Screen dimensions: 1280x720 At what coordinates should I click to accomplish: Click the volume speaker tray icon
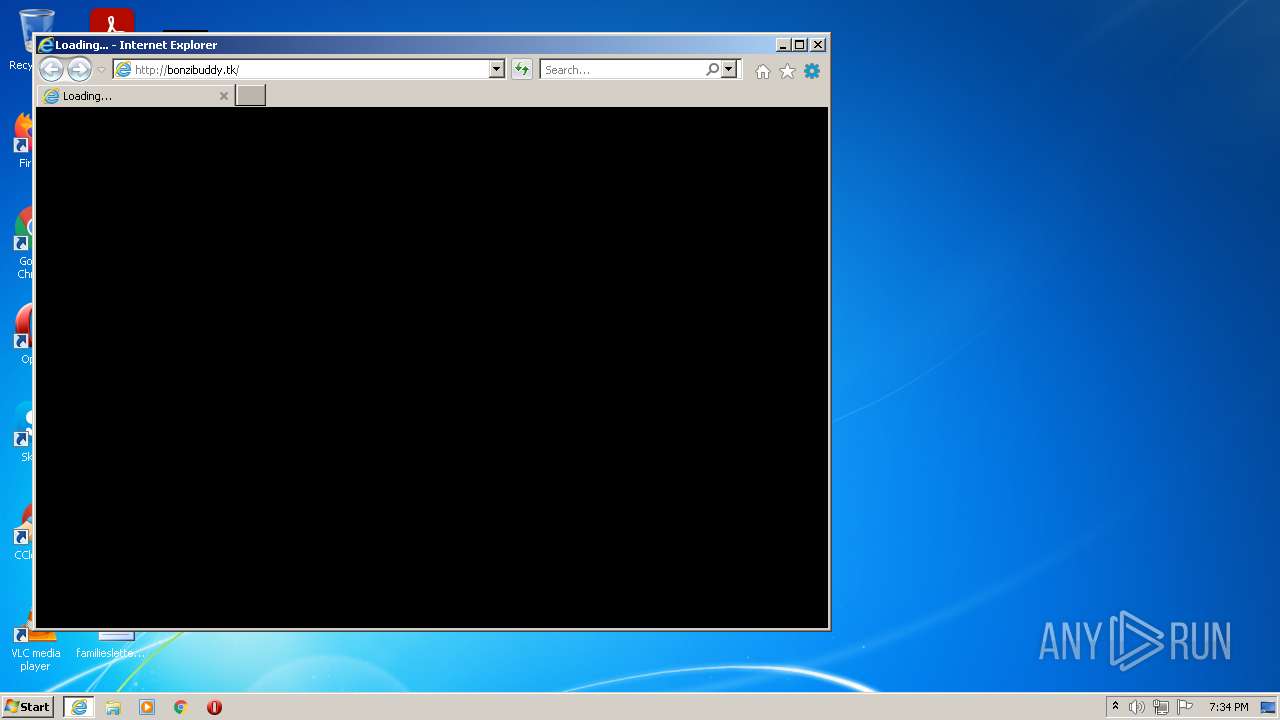coord(1137,707)
